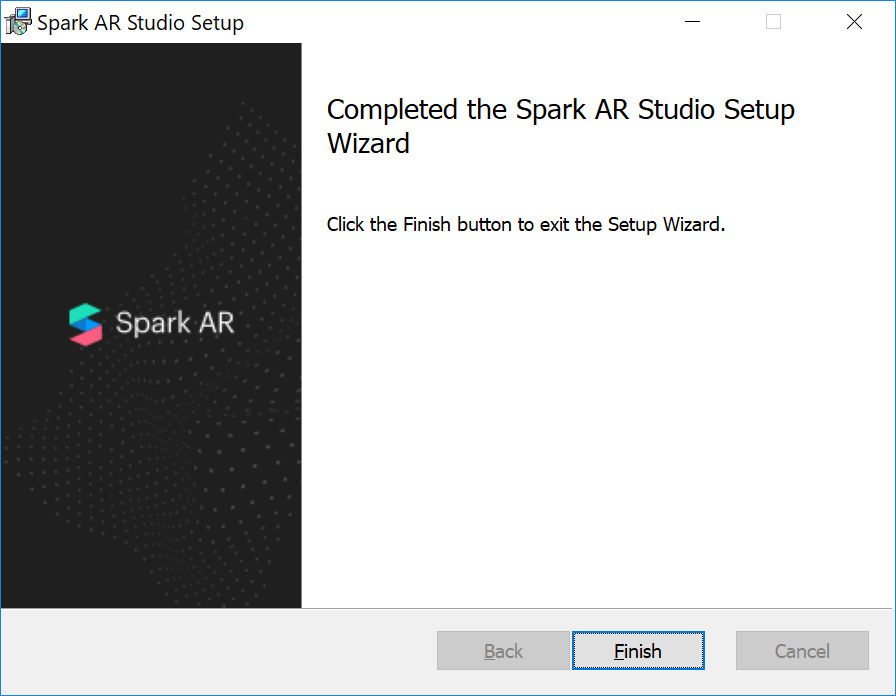Click the Spark AR logo icon in banner
Screen dimensions: 896x696
tap(86, 323)
